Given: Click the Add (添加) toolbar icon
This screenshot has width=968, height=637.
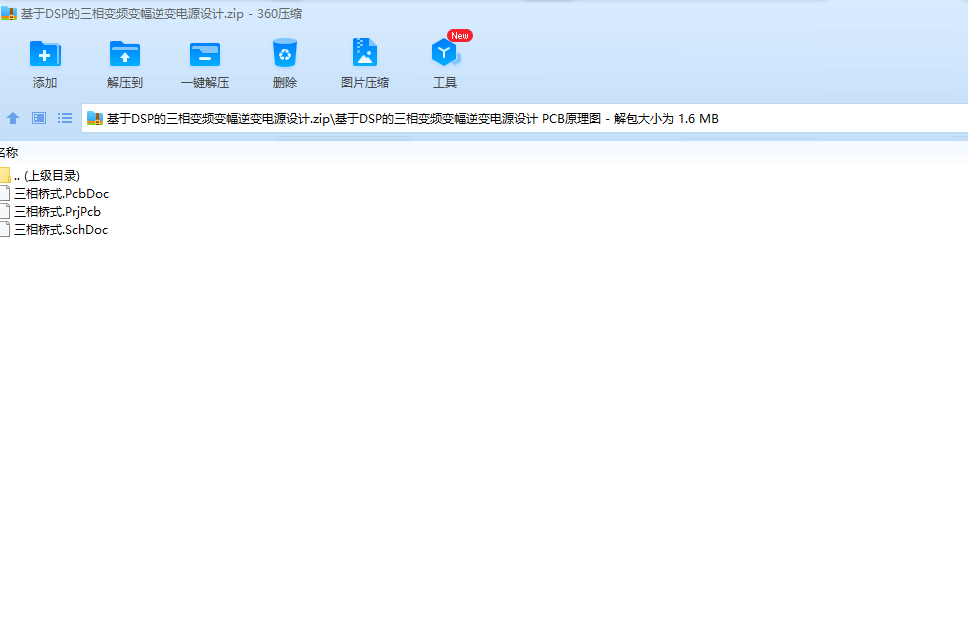Looking at the screenshot, I should 44,54.
